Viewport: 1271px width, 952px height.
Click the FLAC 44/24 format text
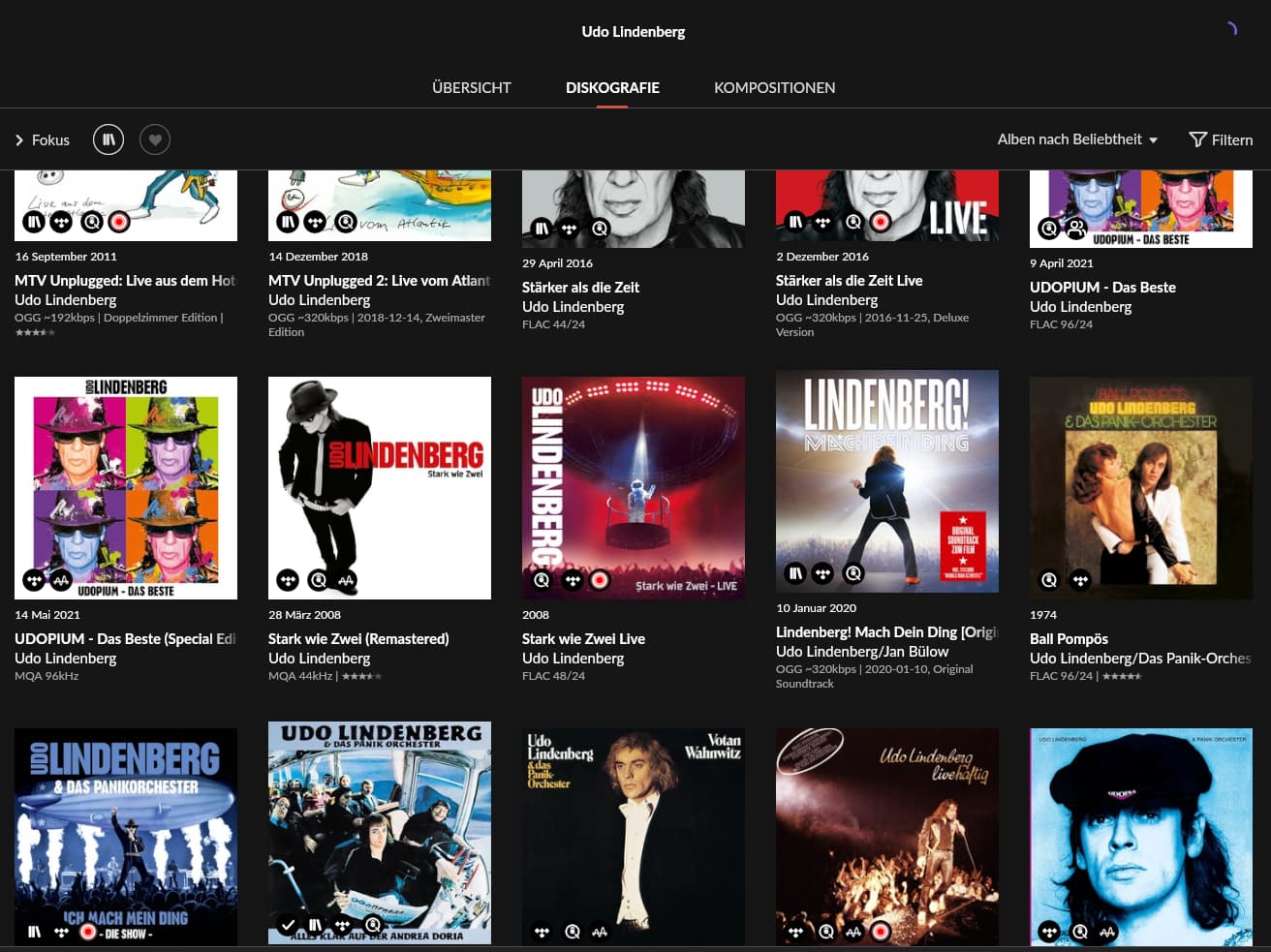coord(553,324)
